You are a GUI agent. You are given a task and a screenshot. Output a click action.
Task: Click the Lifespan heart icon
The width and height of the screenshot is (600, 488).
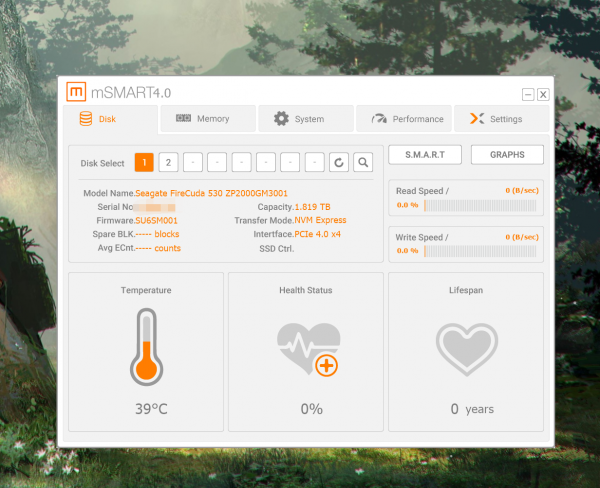click(466, 348)
